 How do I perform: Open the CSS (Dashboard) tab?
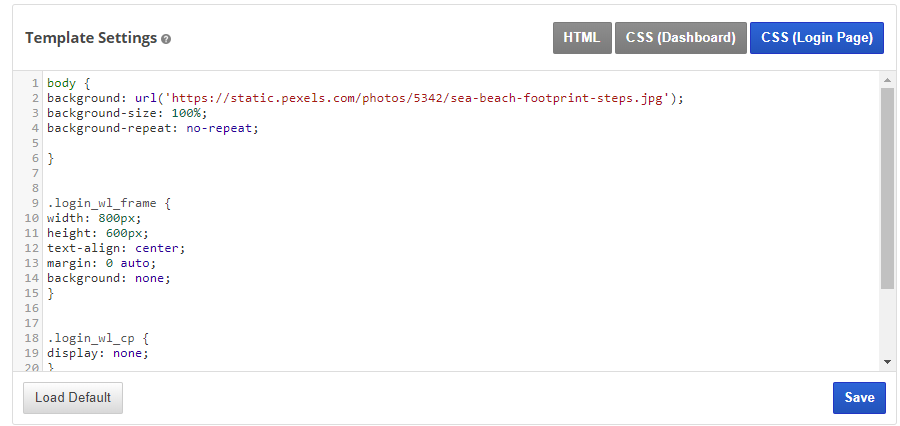pyautogui.click(x=680, y=38)
